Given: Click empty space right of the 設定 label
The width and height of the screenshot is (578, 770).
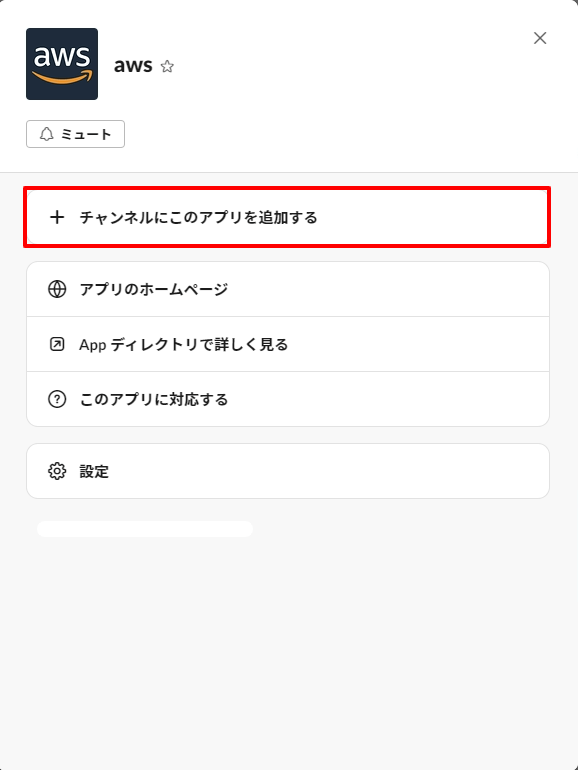Looking at the screenshot, I should click(324, 471).
